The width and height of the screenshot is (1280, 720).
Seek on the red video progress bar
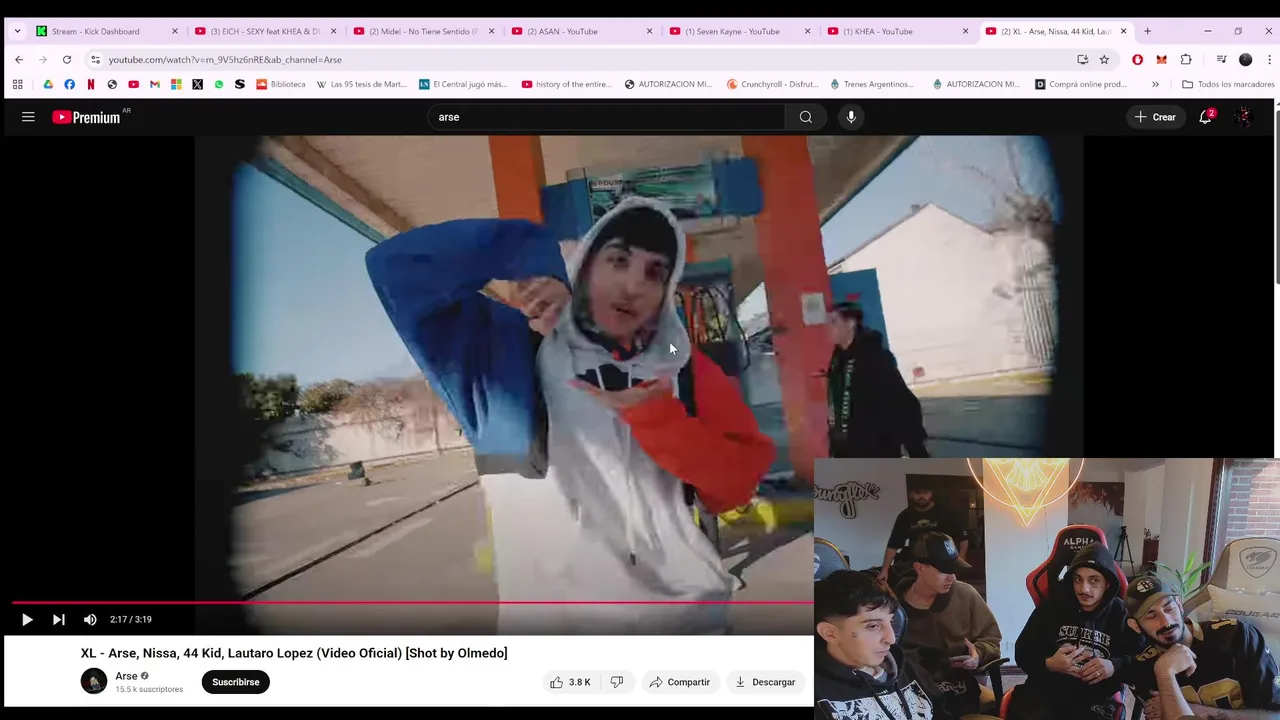click(x=412, y=602)
